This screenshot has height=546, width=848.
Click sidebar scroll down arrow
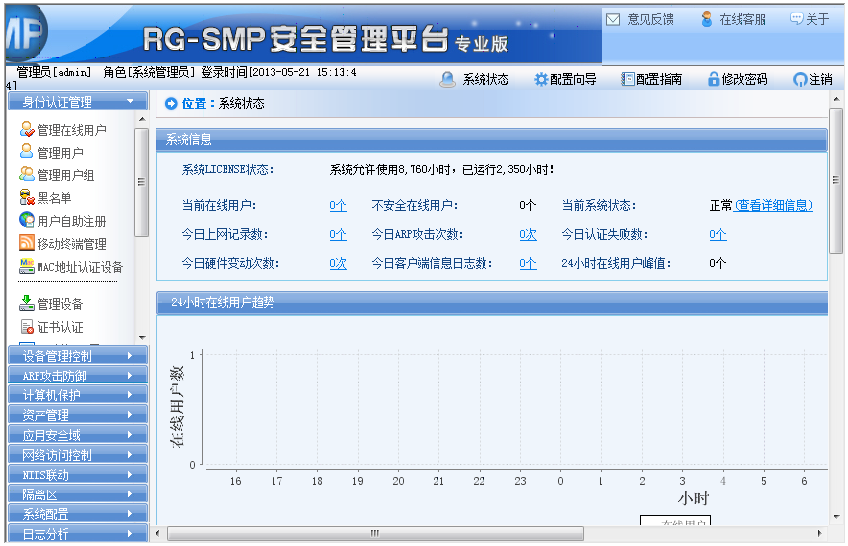pos(142,338)
